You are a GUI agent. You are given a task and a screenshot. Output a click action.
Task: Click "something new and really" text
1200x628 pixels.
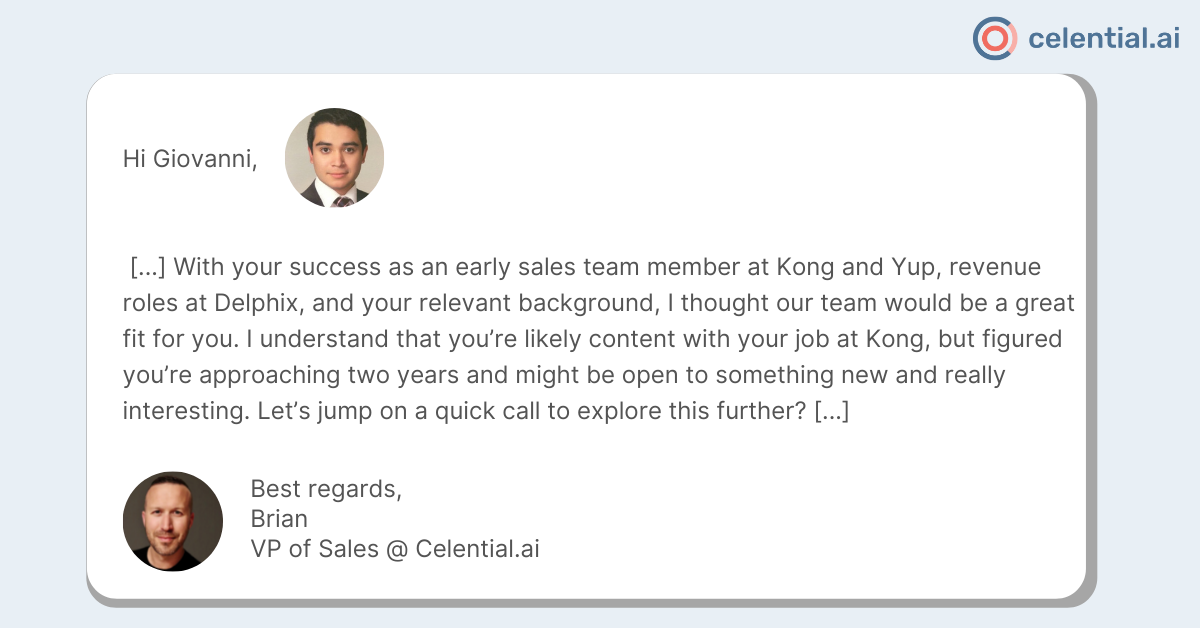[863, 375]
